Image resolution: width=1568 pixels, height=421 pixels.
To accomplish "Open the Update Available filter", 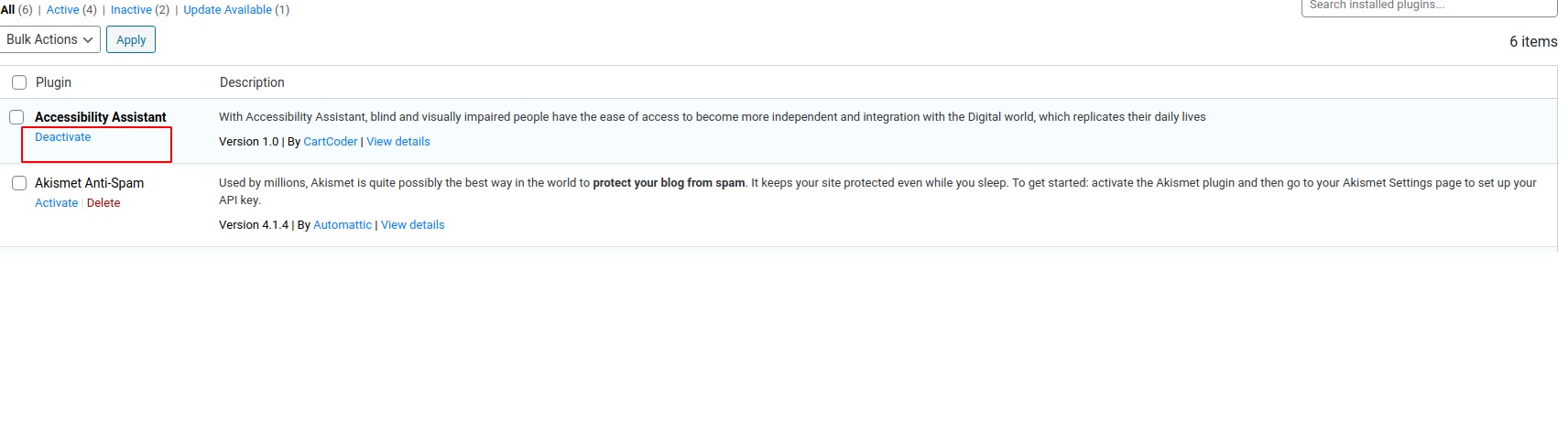I will [x=227, y=9].
